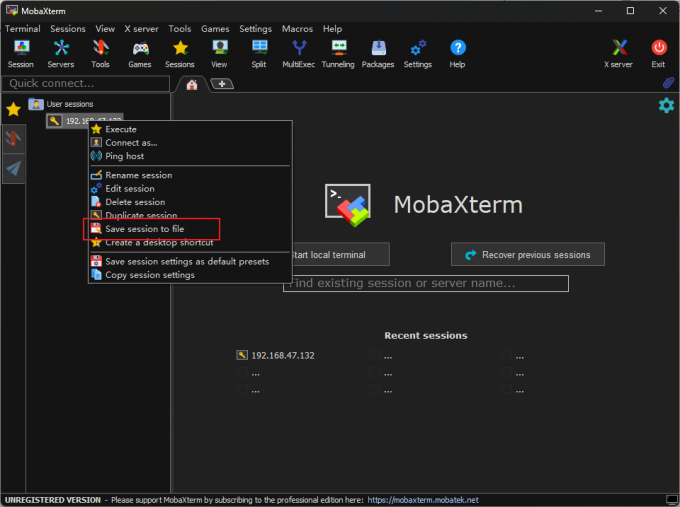Open the Games menu in menu bar
The height and width of the screenshot is (507, 680).
tap(215, 29)
